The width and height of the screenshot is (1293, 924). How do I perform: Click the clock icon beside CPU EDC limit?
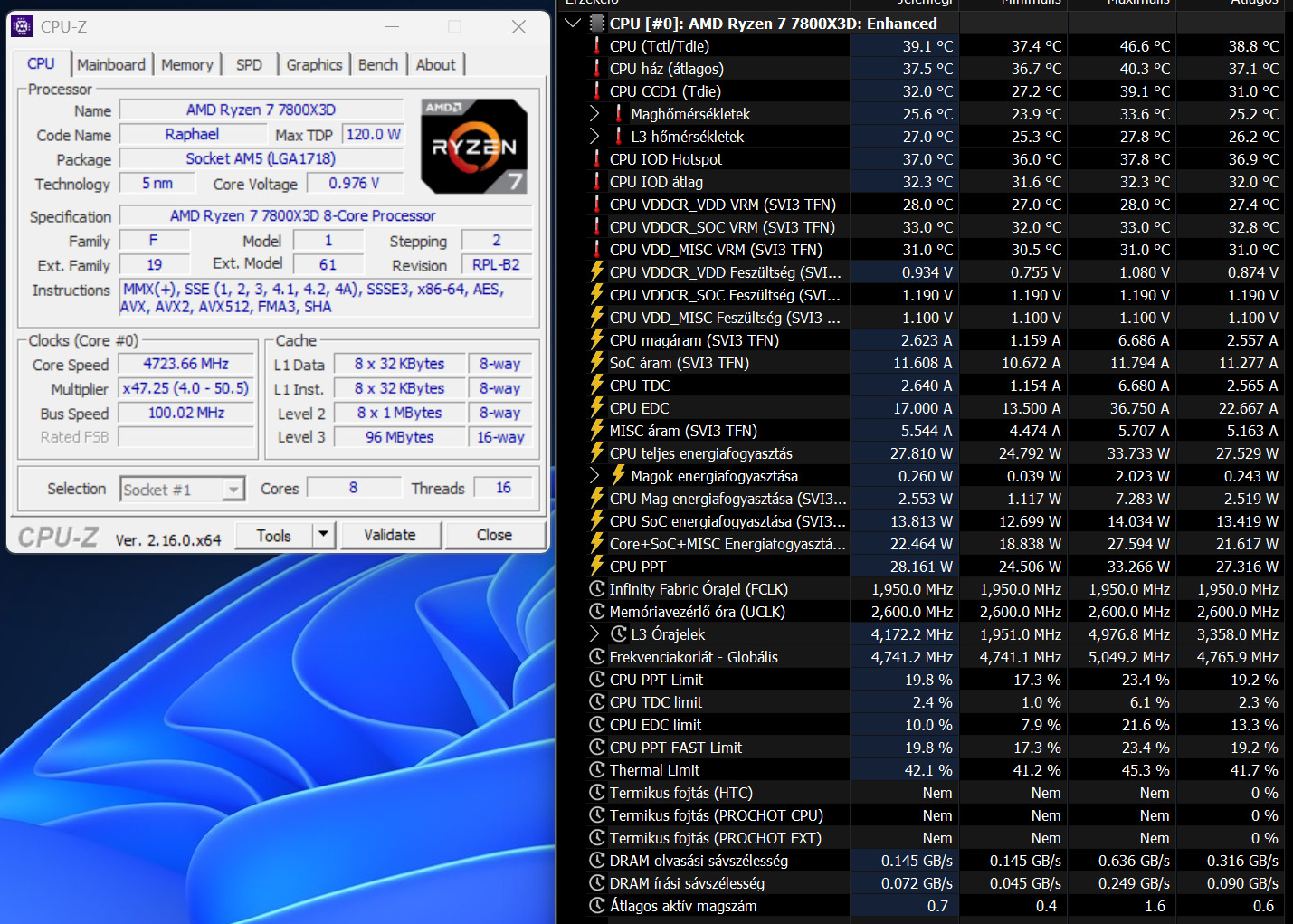597,724
